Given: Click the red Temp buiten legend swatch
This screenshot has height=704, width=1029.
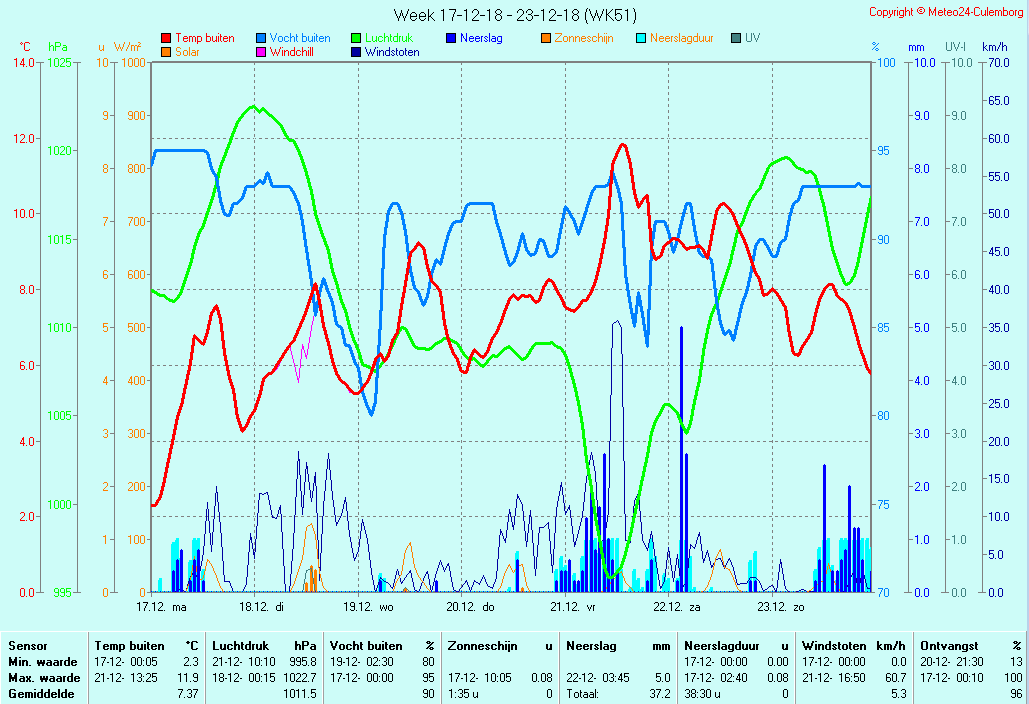Looking at the screenshot, I should [166, 39].
